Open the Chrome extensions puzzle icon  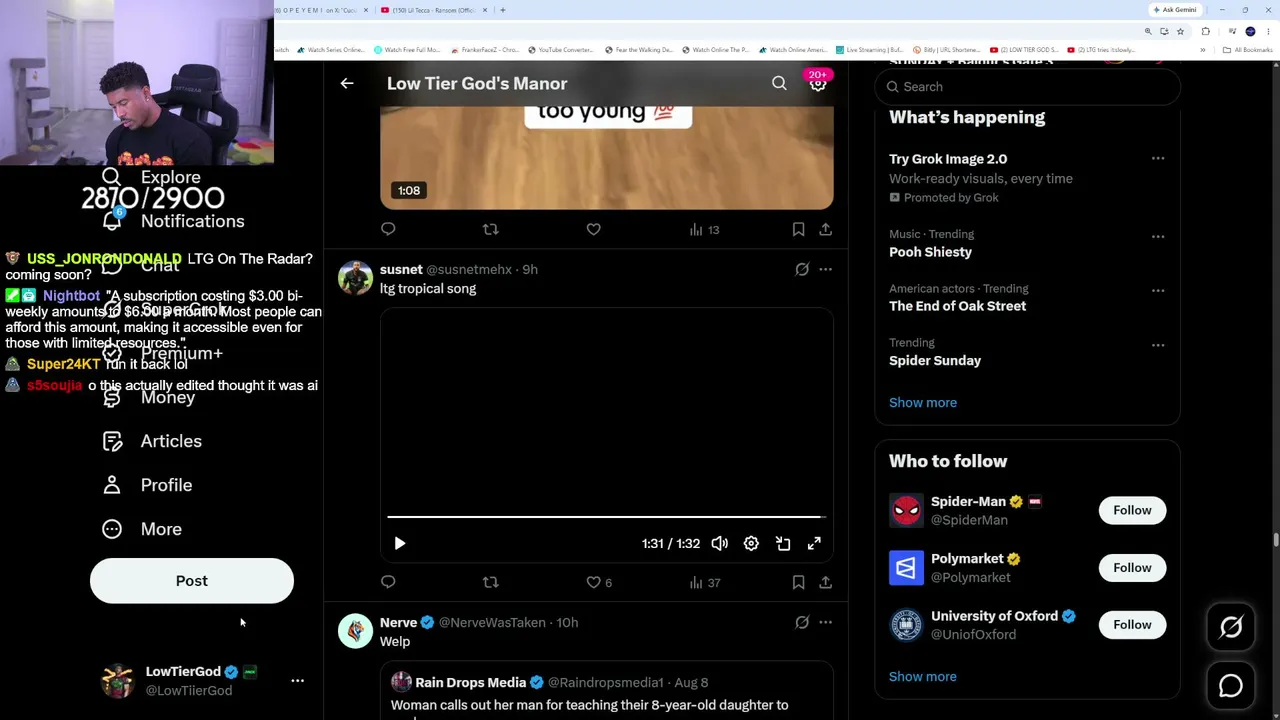click(1205, 31)
